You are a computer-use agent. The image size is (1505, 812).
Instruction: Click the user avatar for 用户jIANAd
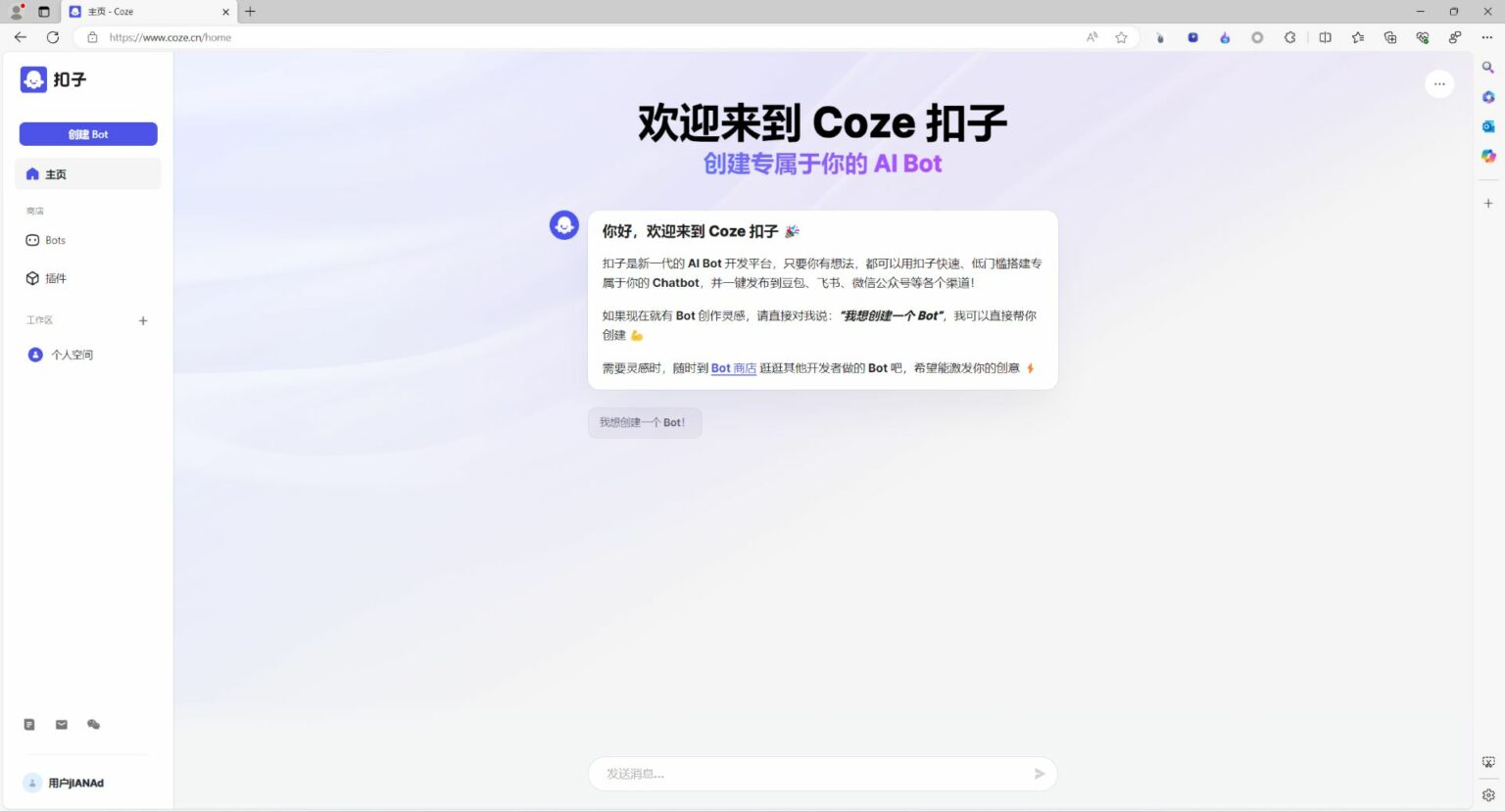[x=34, y=783]
